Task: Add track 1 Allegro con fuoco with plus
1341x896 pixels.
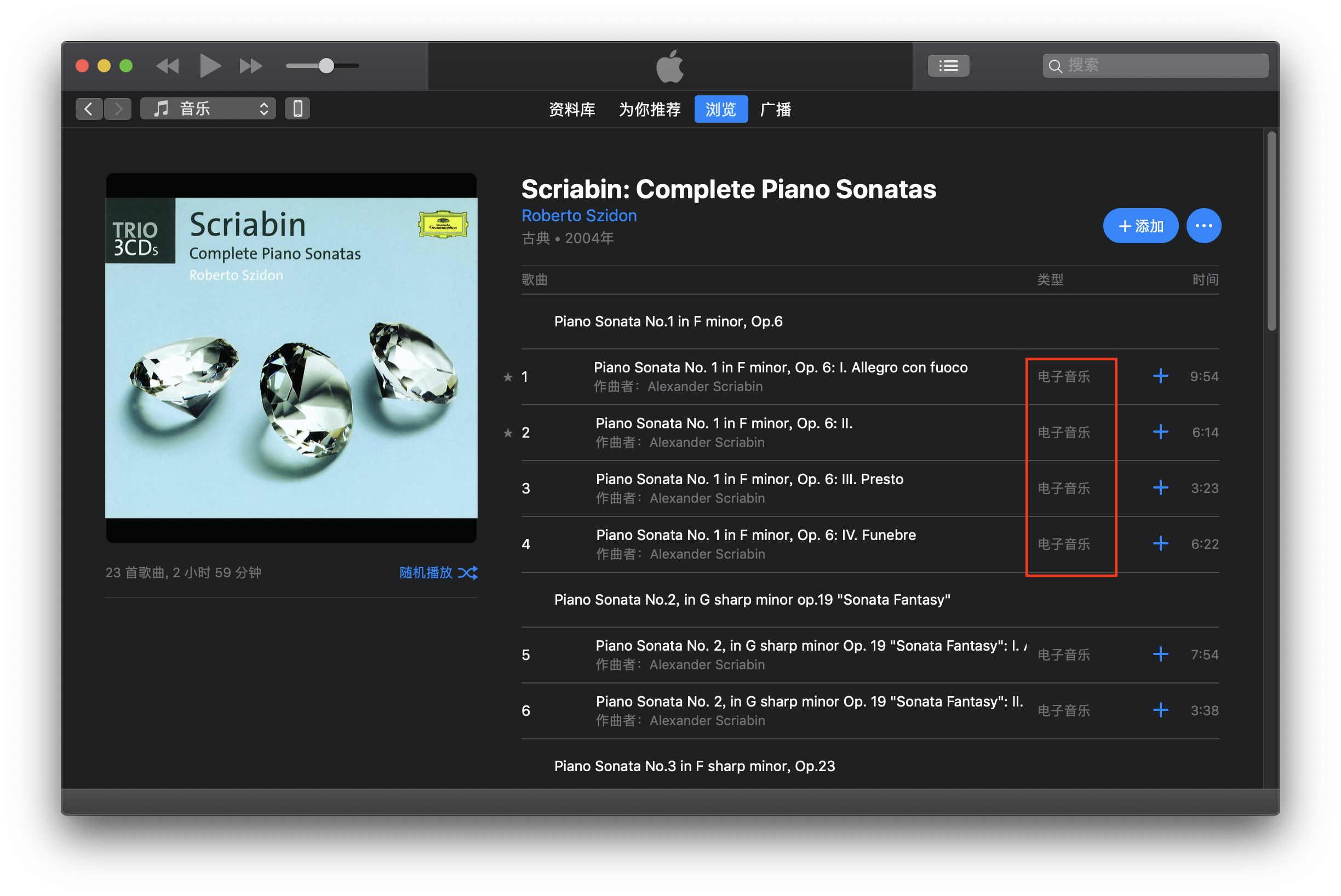Action: 1160,376
